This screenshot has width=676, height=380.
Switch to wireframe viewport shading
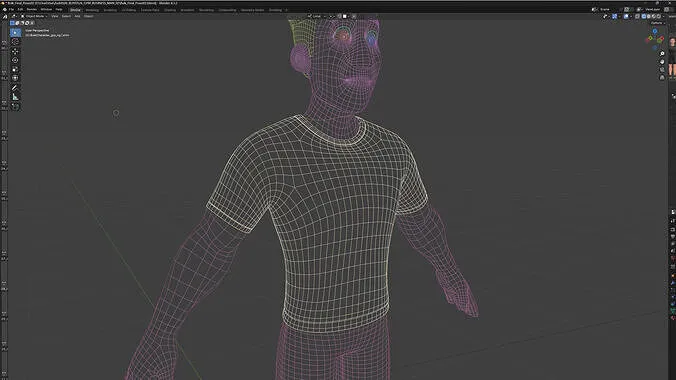pos(644,16)
